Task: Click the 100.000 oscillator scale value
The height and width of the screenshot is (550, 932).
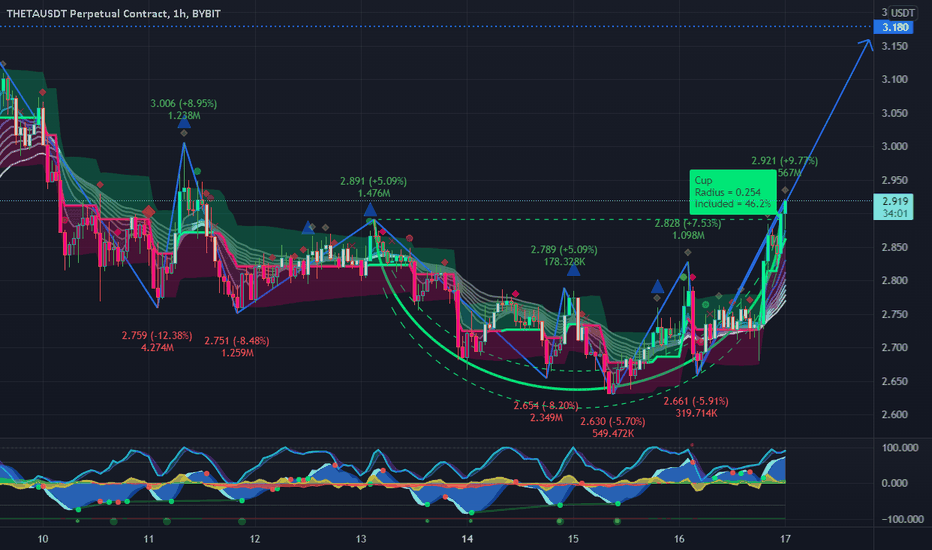Action: point(900,448)
